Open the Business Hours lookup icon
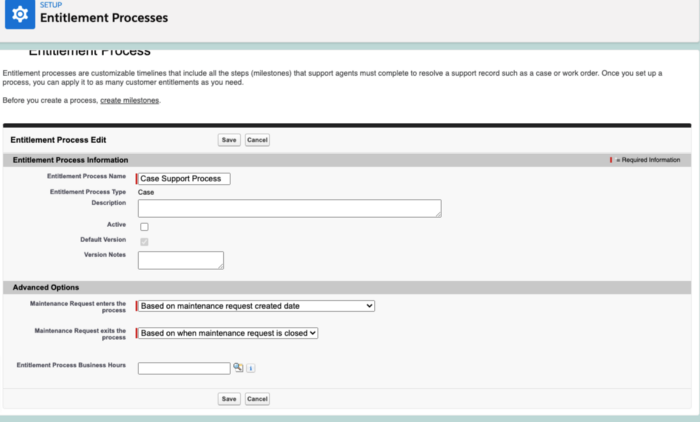This screenshot has height=422, width=700. [x=238, y=368]
